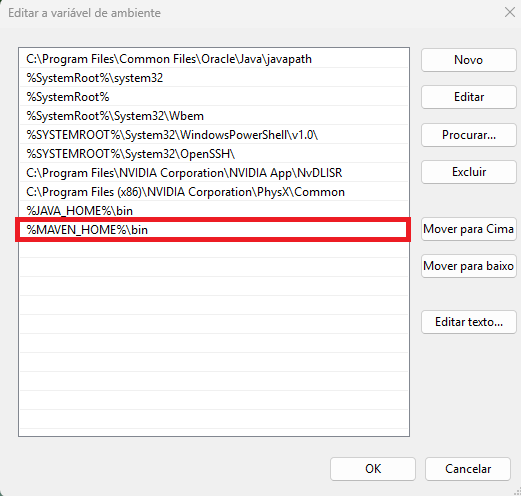This screenshot has width=521, height=496.
Task: Select the plain %SystemRoot% entry
Action: point(213,97)
